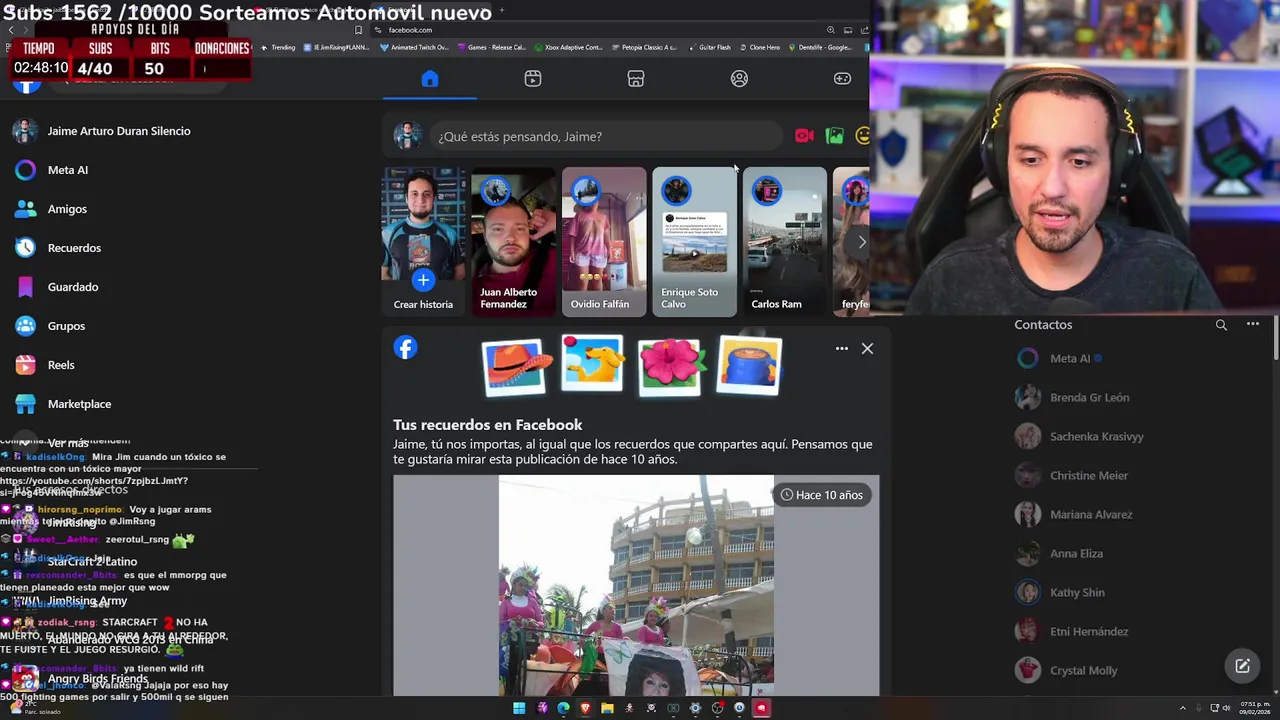This screenshot has height=720, width=1280.
Task: Open chat with Crystal Molly
Action: (1066, 670)
